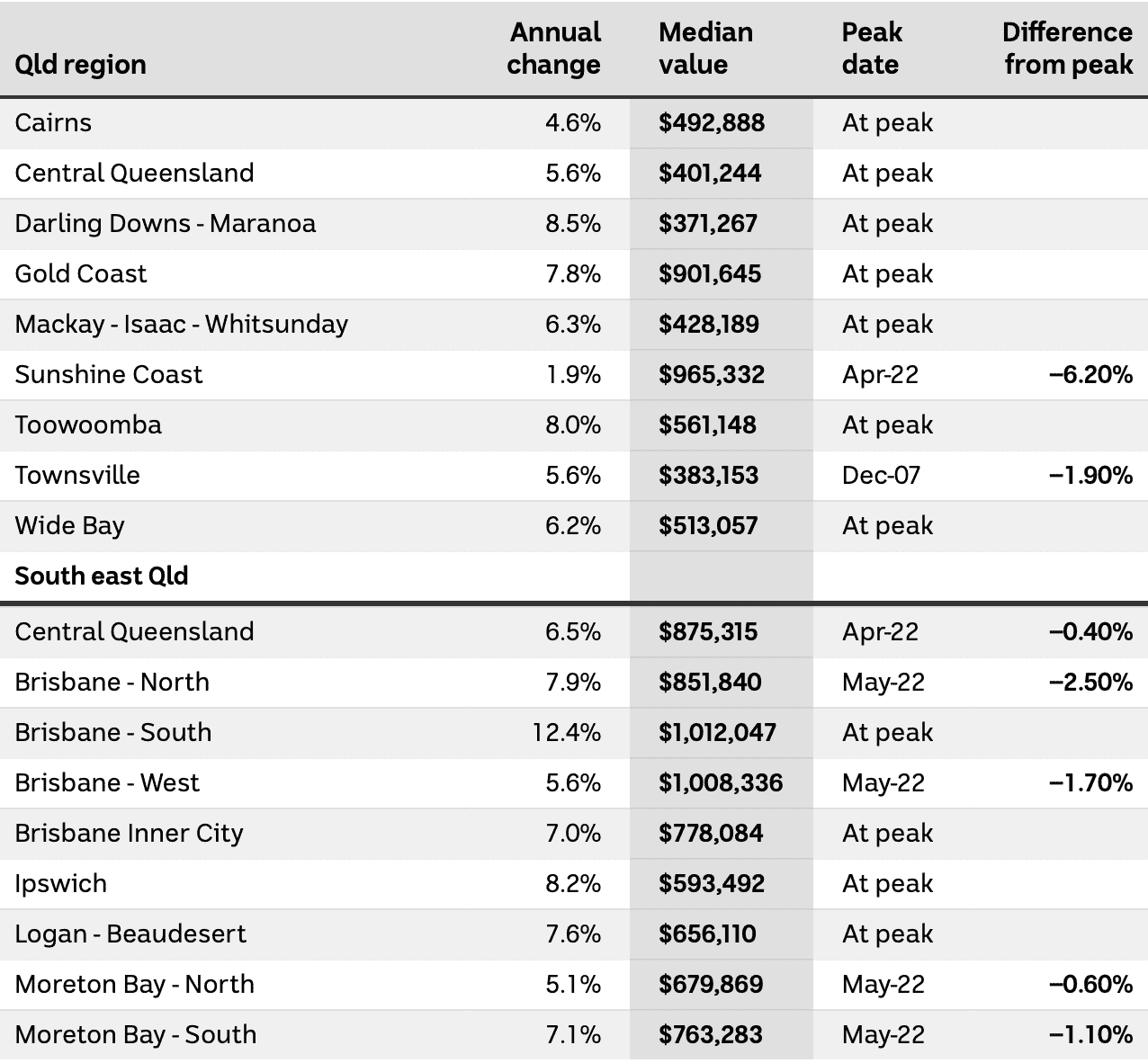This screenshot has height=1063, width=1148.
Task: Click Logan - Beaudesert median $656,110
Action: (707, 934)
